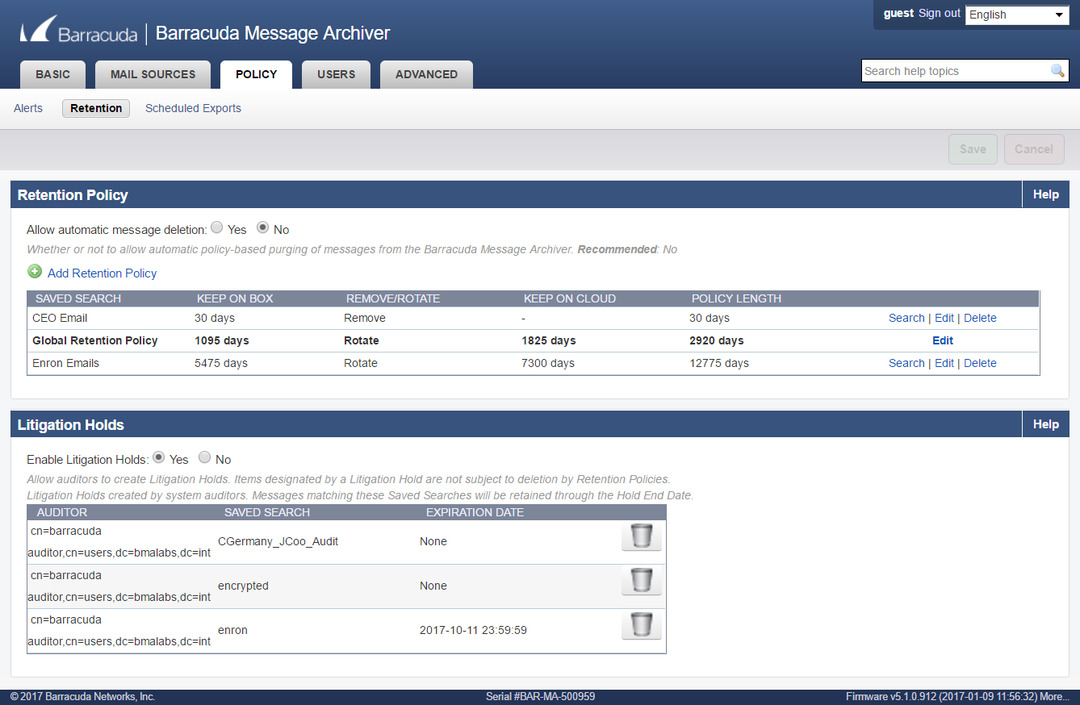Sign out of the guest account

coord(938,13)
